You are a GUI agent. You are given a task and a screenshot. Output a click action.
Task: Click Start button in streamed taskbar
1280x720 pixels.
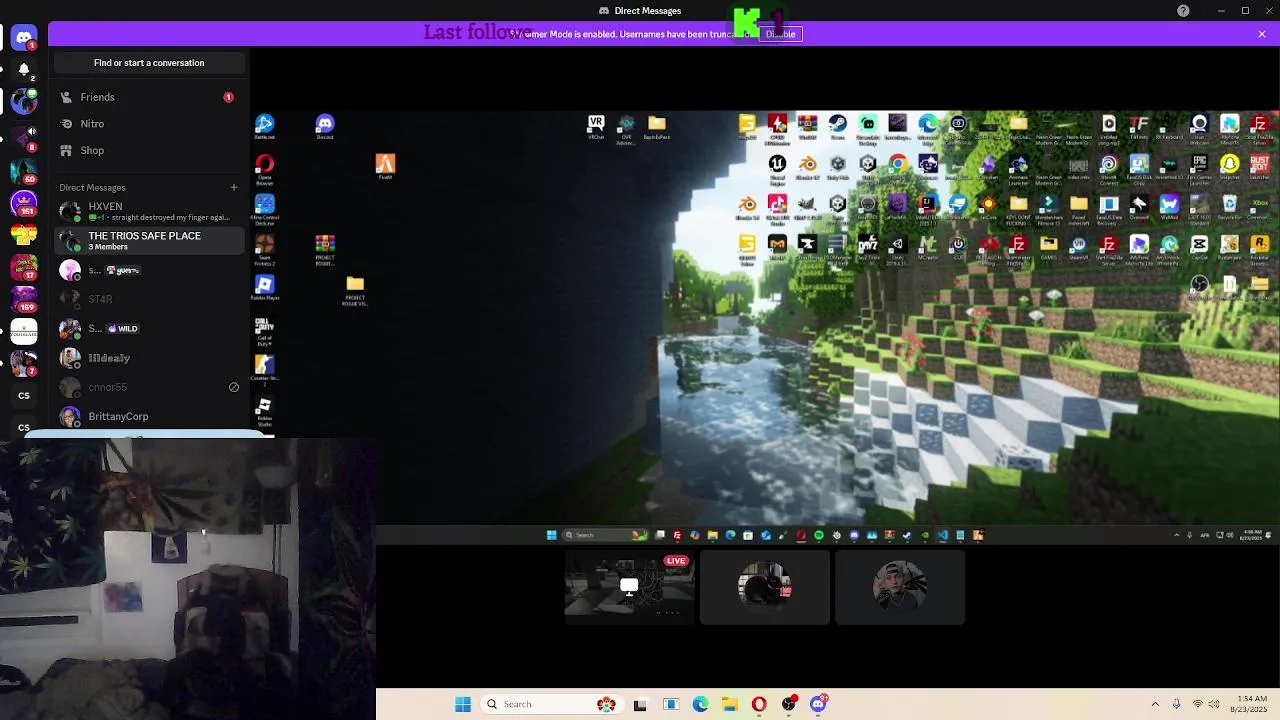pos(551,535)
